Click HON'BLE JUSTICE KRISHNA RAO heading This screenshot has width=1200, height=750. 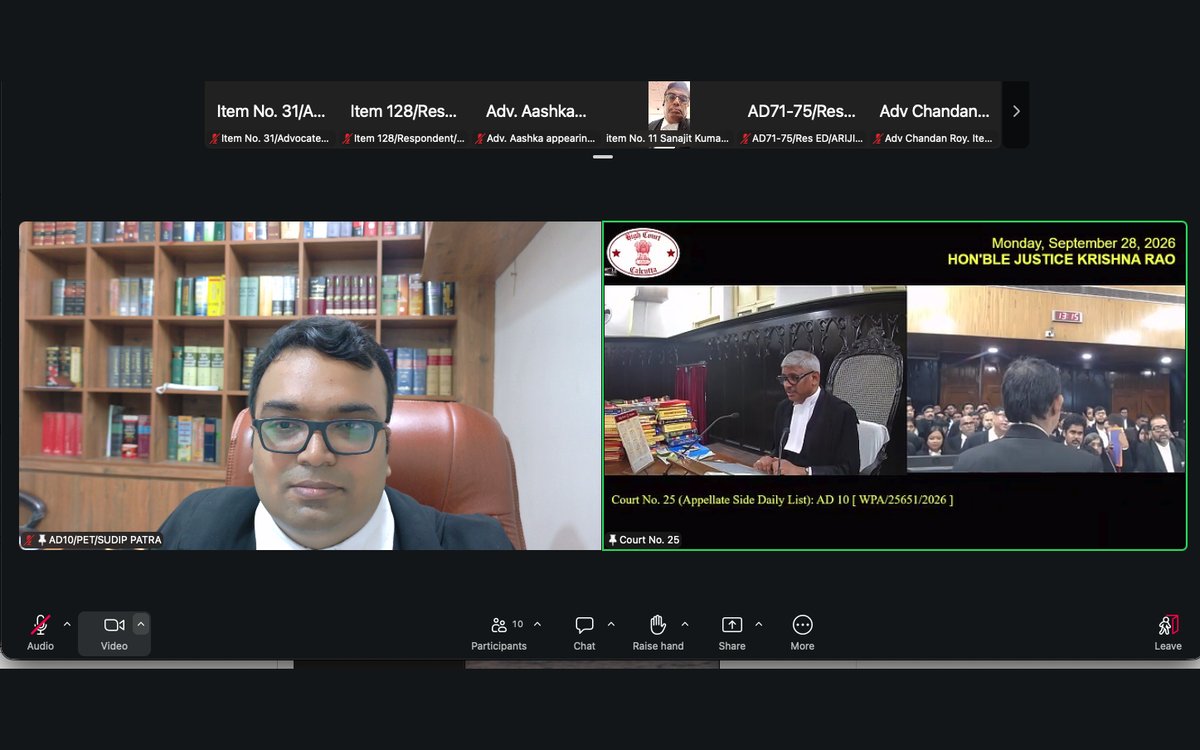[1061, 260]
